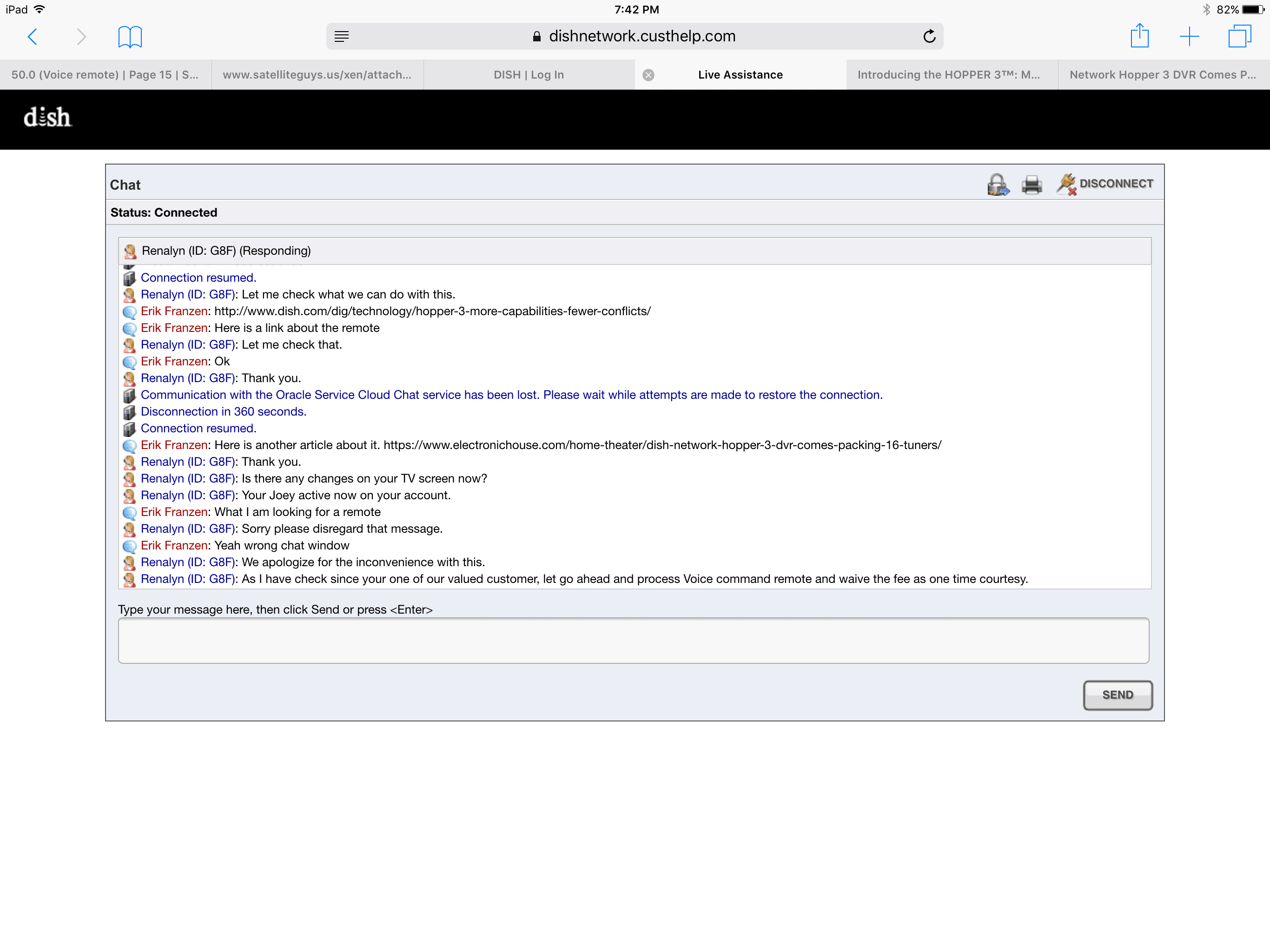Add a new tab with the plus icon
1270x952 pixels.
tap(1190, 37)
